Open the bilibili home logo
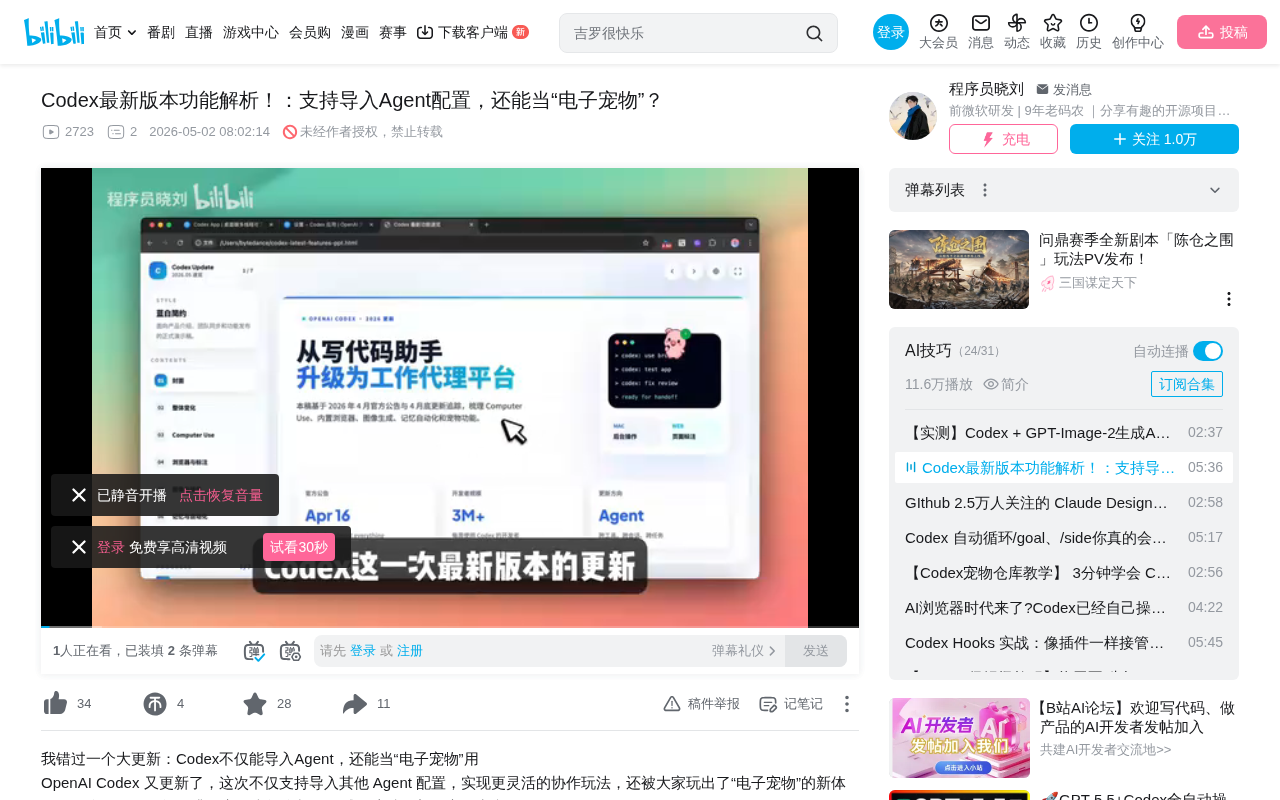Viewport: 1280px width, 800px height. [54, 32]
